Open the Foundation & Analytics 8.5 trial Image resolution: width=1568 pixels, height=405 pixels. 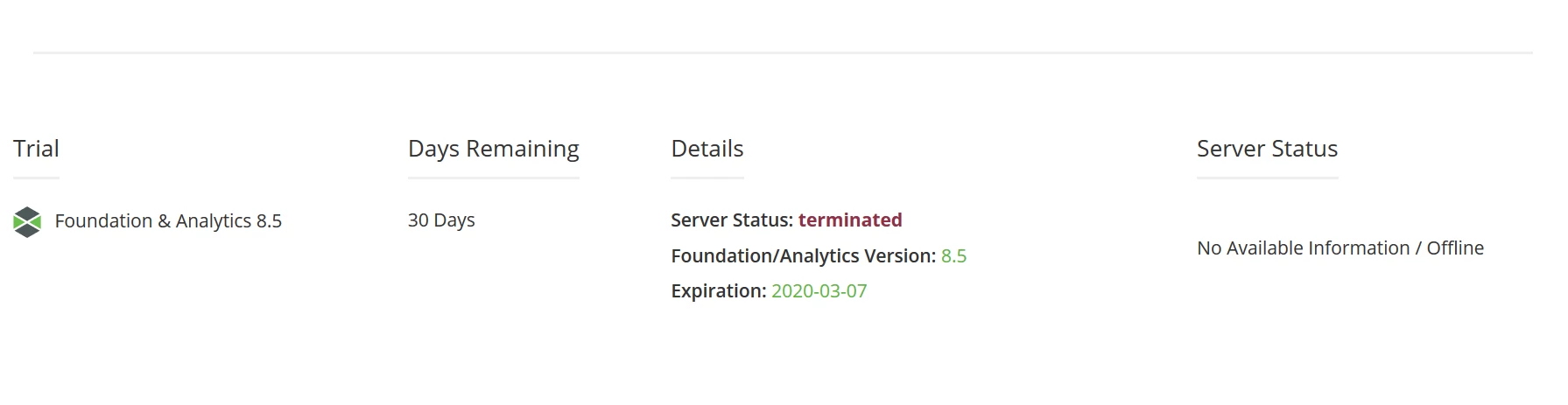click(x=168, y=221)
